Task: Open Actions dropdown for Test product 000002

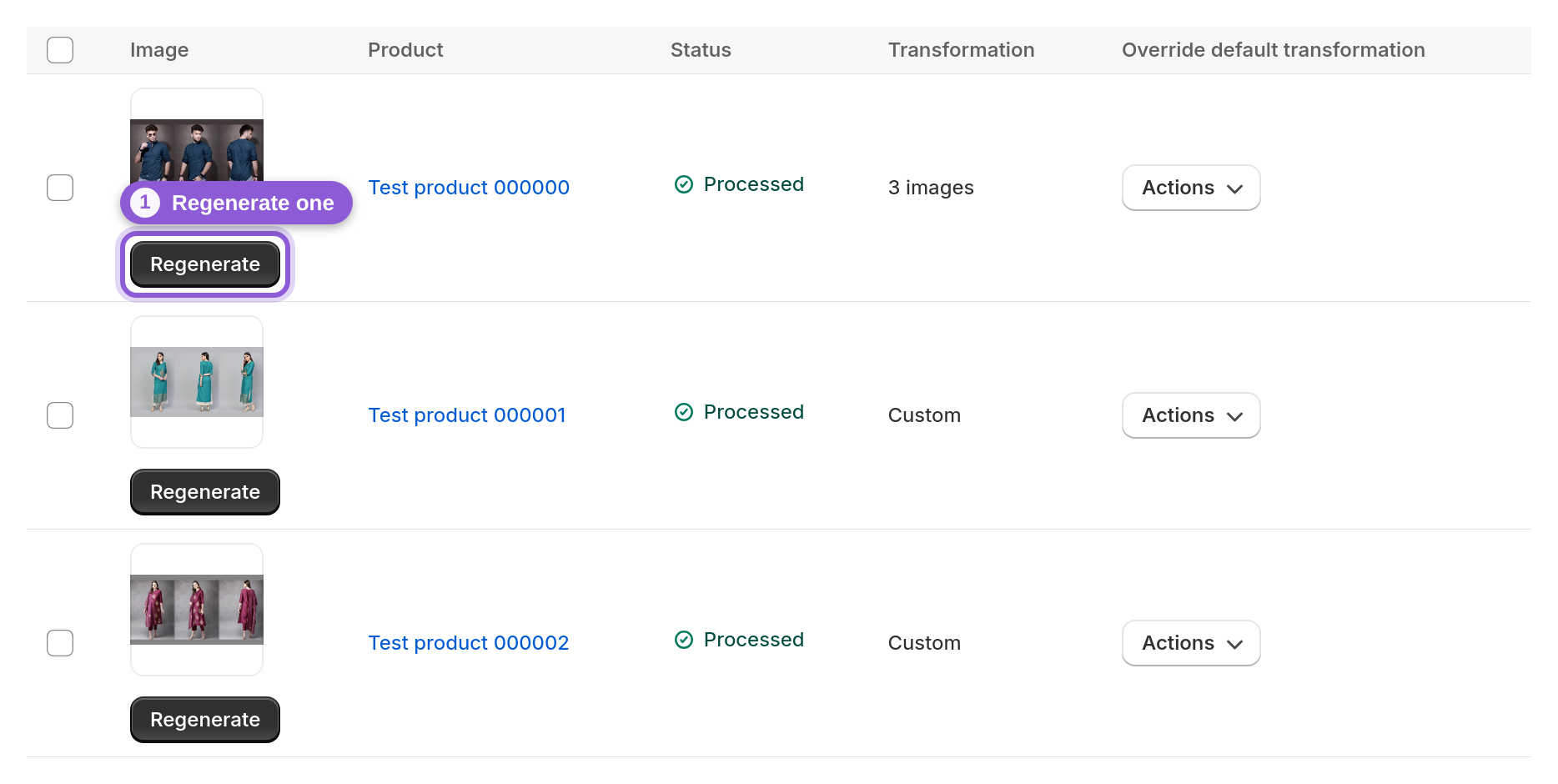Action: [x=1191, y=643]
